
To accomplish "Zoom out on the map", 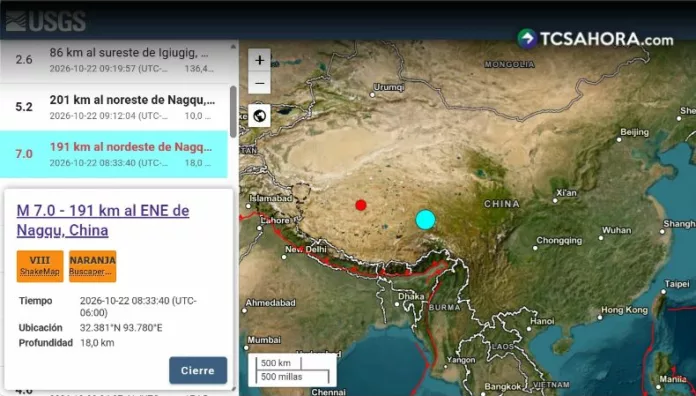I will point(259,83).
